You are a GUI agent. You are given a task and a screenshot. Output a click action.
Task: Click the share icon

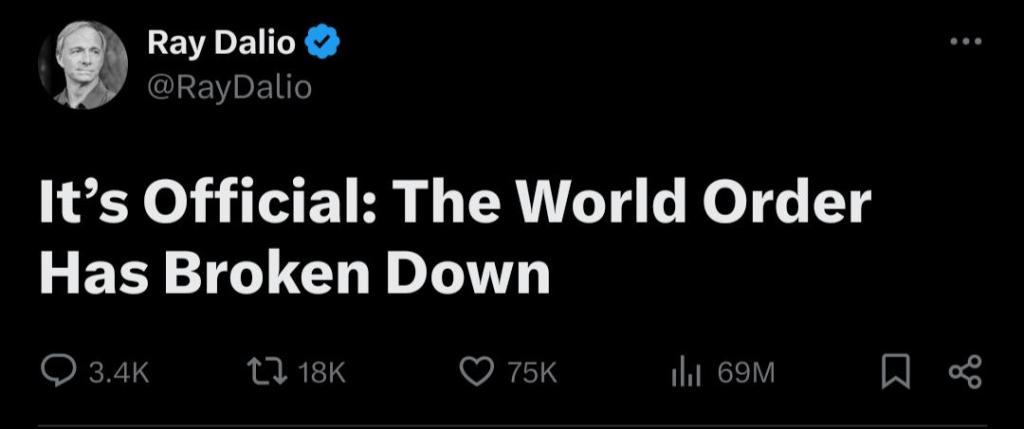coord(965,373)
